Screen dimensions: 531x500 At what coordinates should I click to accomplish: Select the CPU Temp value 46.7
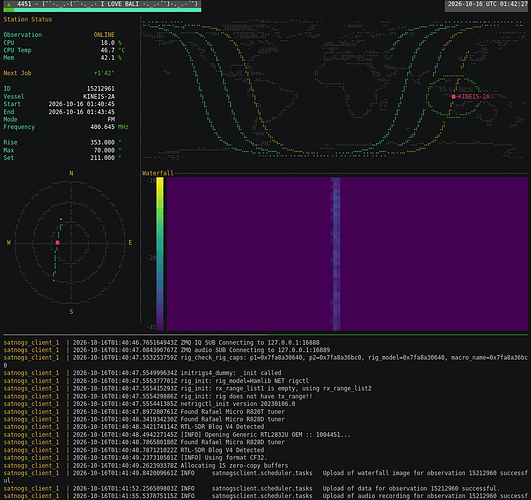(x=108, y=50)
